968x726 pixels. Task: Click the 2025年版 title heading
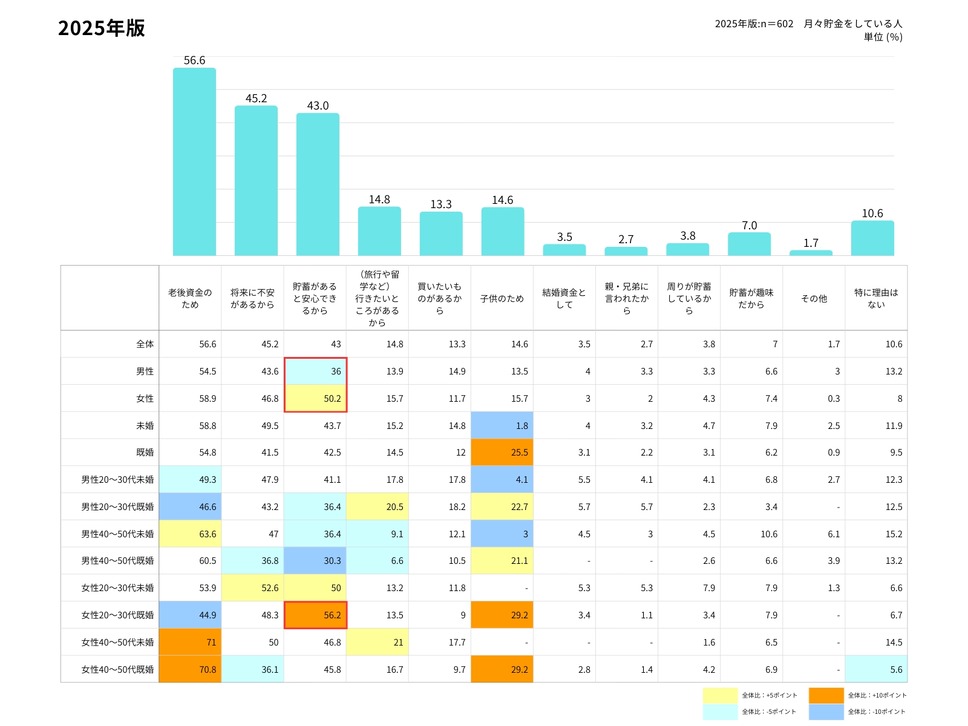pyautogui.click(x=101, y=28)
